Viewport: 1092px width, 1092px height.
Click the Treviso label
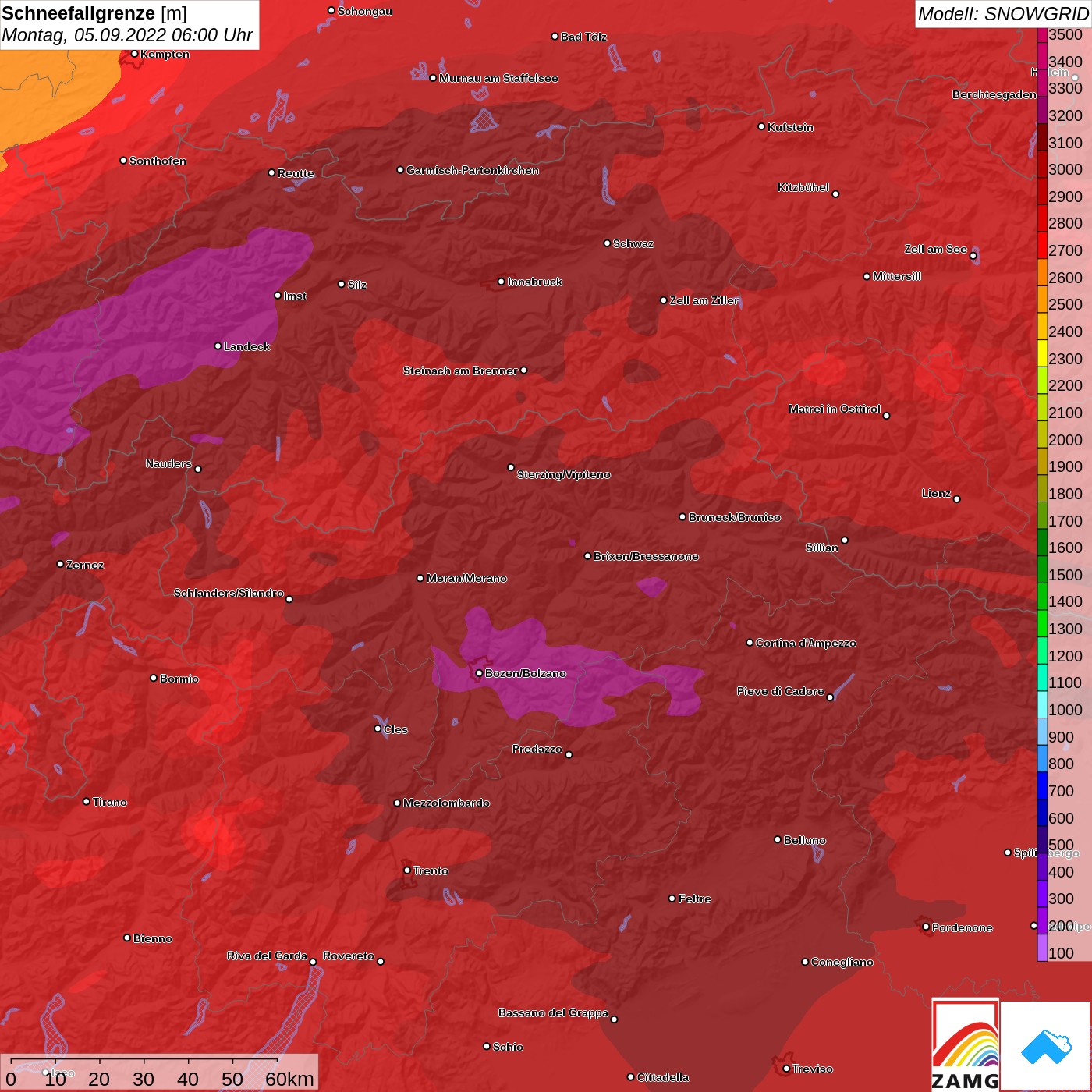(812, 1069)
